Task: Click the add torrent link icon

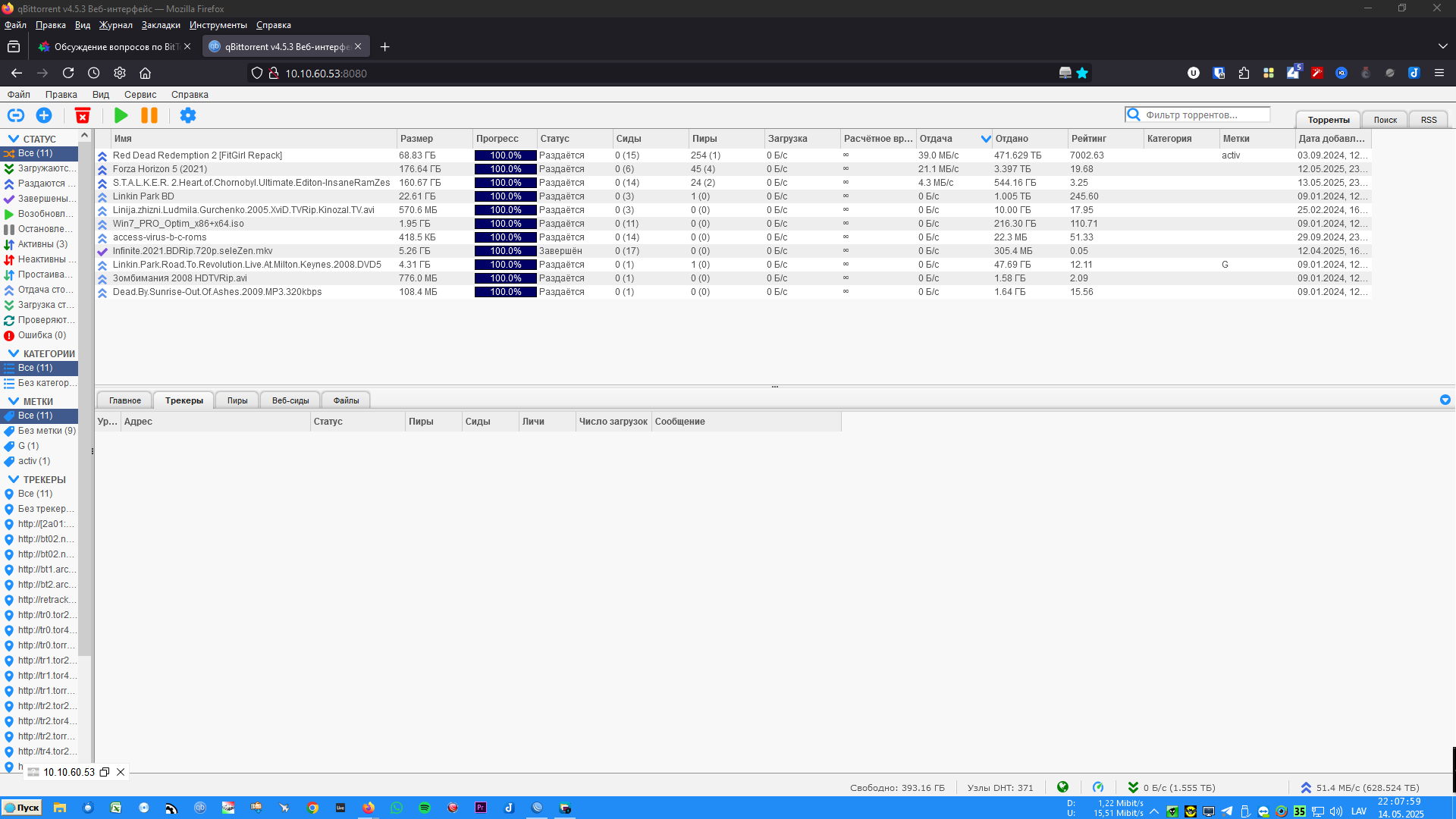Action: coord(16,115)
